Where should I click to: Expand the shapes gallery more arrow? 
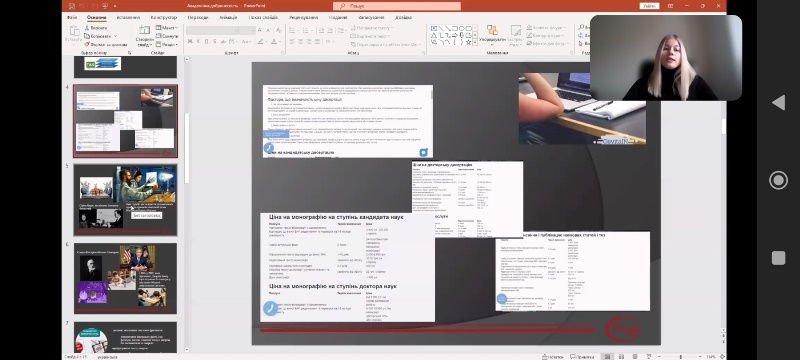475,43
